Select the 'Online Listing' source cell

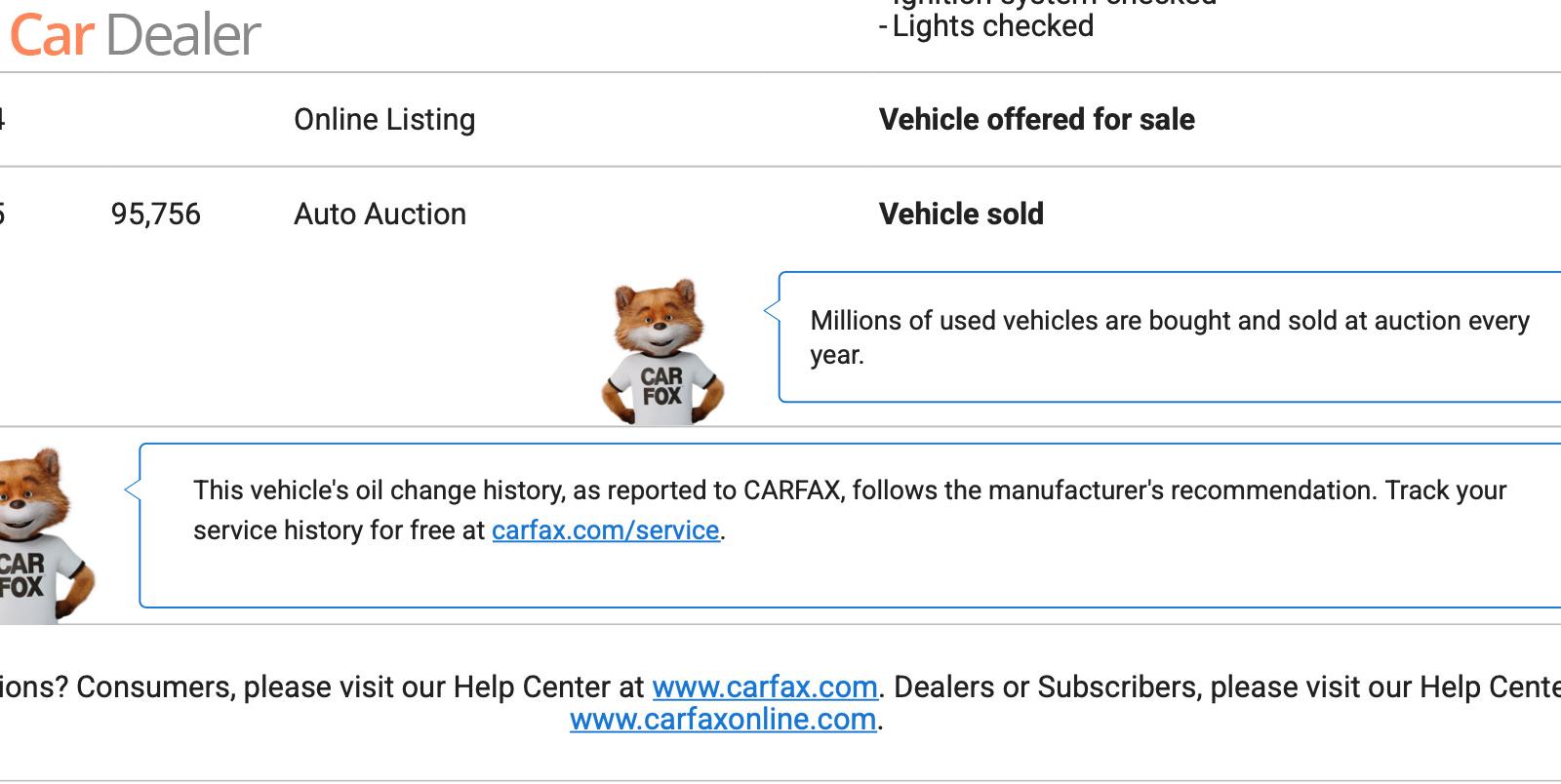point(384,120)
